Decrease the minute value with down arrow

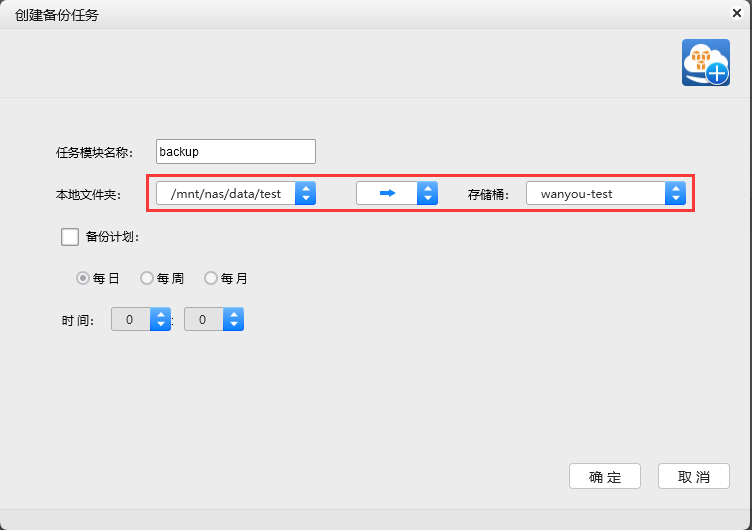pyautogui.click(x=233, y=325)
